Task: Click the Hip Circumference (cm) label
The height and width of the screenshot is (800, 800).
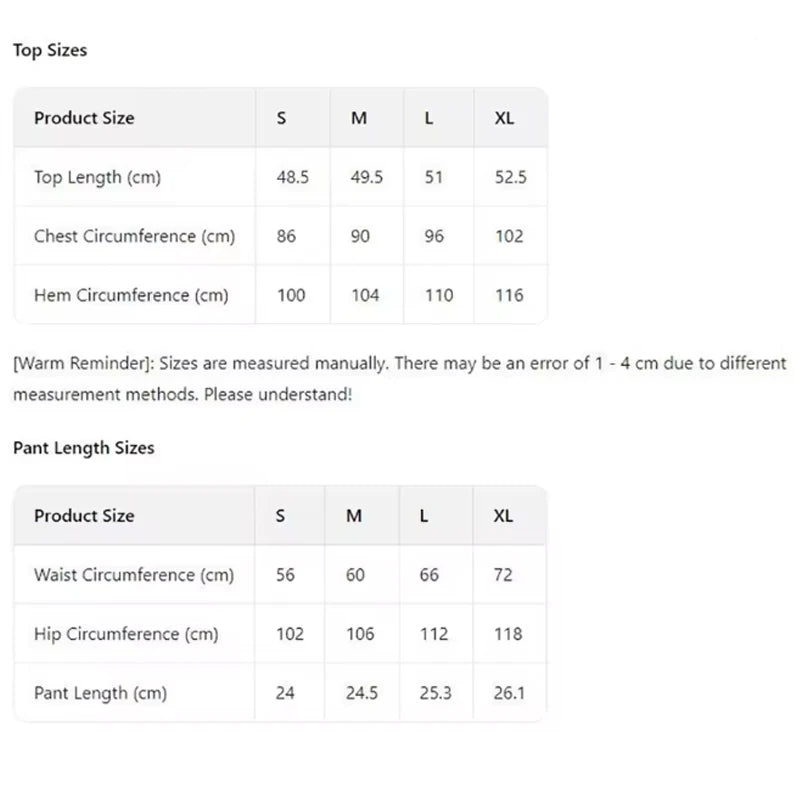Action: point(127,634)
